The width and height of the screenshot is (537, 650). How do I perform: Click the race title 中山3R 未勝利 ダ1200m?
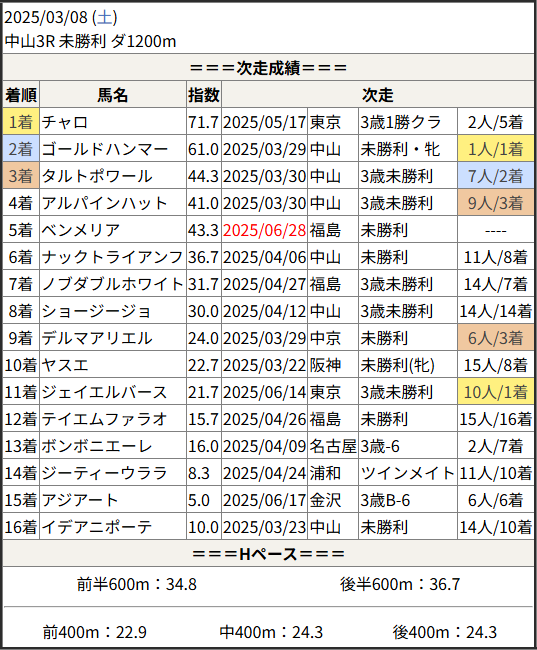click(90, 41)
